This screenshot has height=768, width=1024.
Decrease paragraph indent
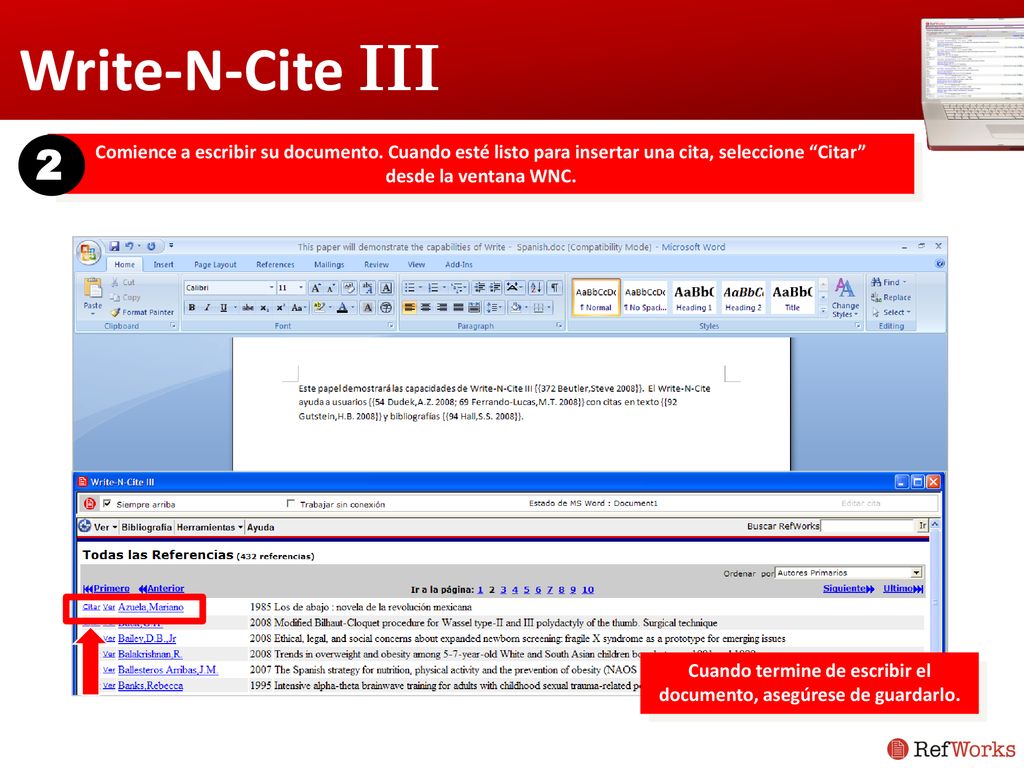[479, 287]
